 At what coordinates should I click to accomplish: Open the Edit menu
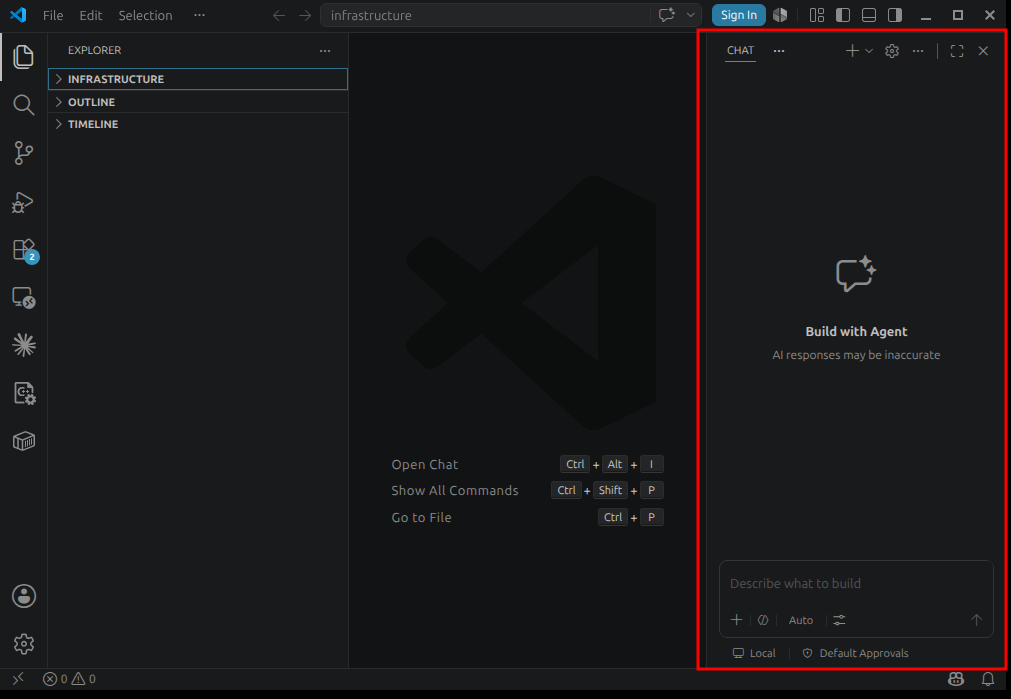pos(91,15)
